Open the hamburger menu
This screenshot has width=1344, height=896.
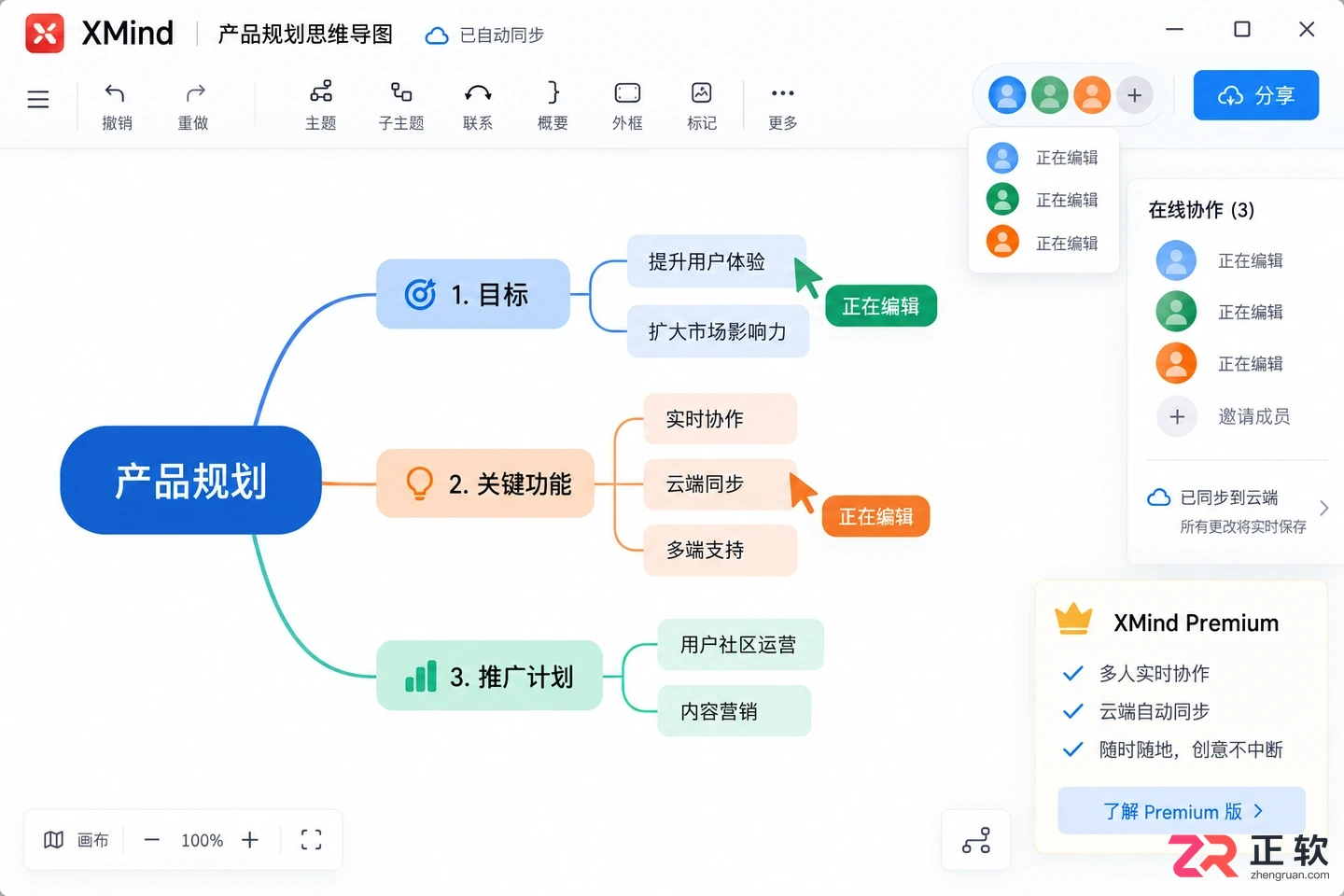tap(38, 99)
